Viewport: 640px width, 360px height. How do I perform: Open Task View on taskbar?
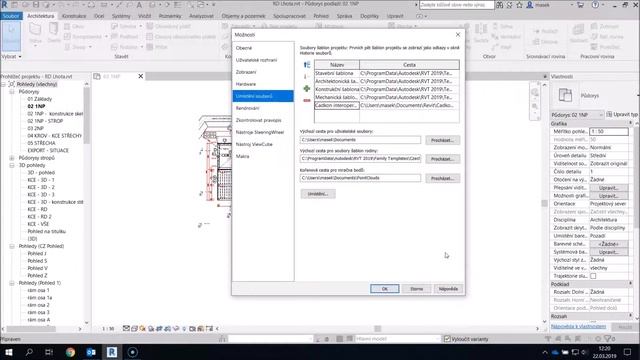coord(49,352)
